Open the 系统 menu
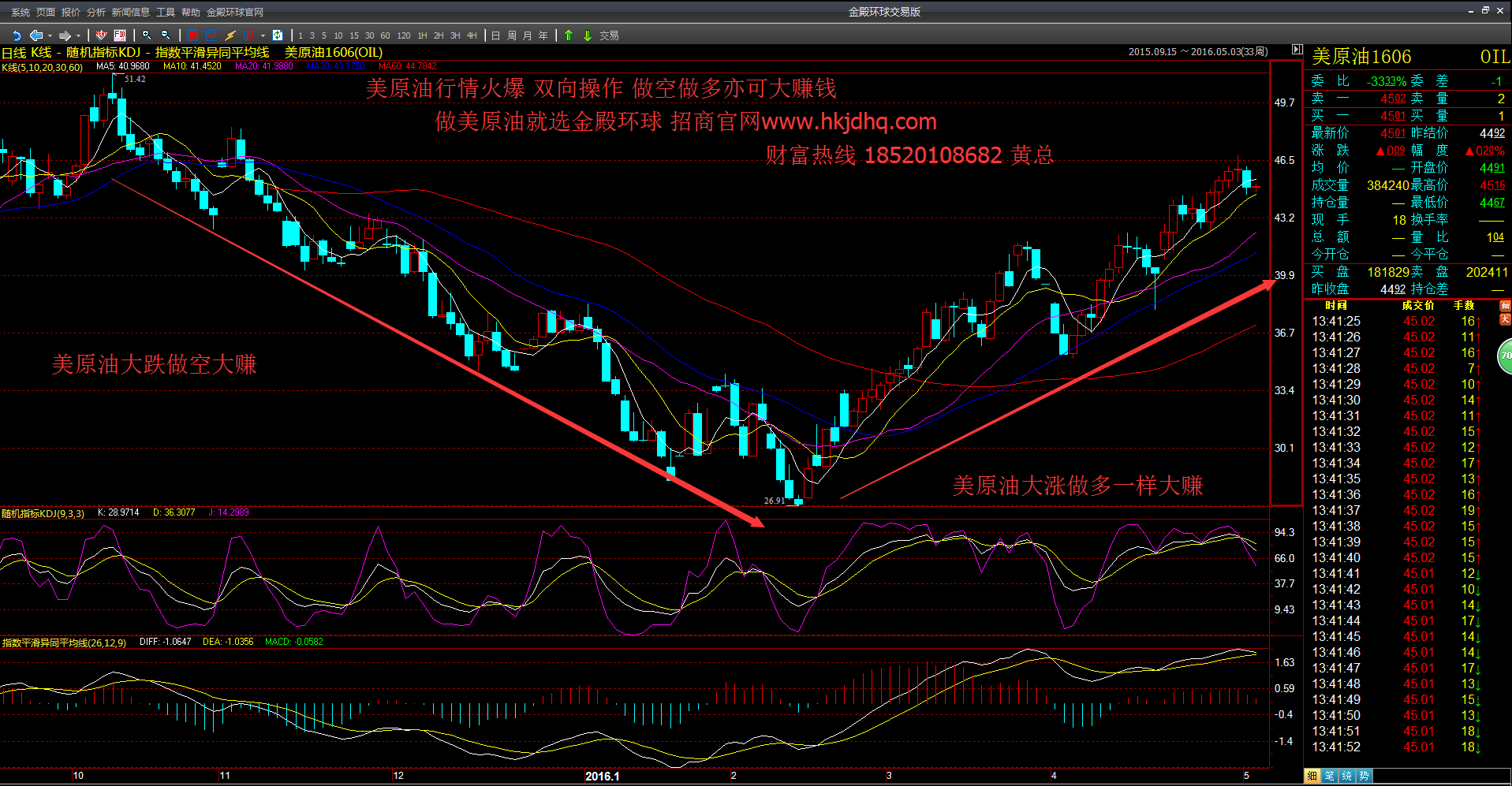The image size is (1512, 786). click(21, 12)
